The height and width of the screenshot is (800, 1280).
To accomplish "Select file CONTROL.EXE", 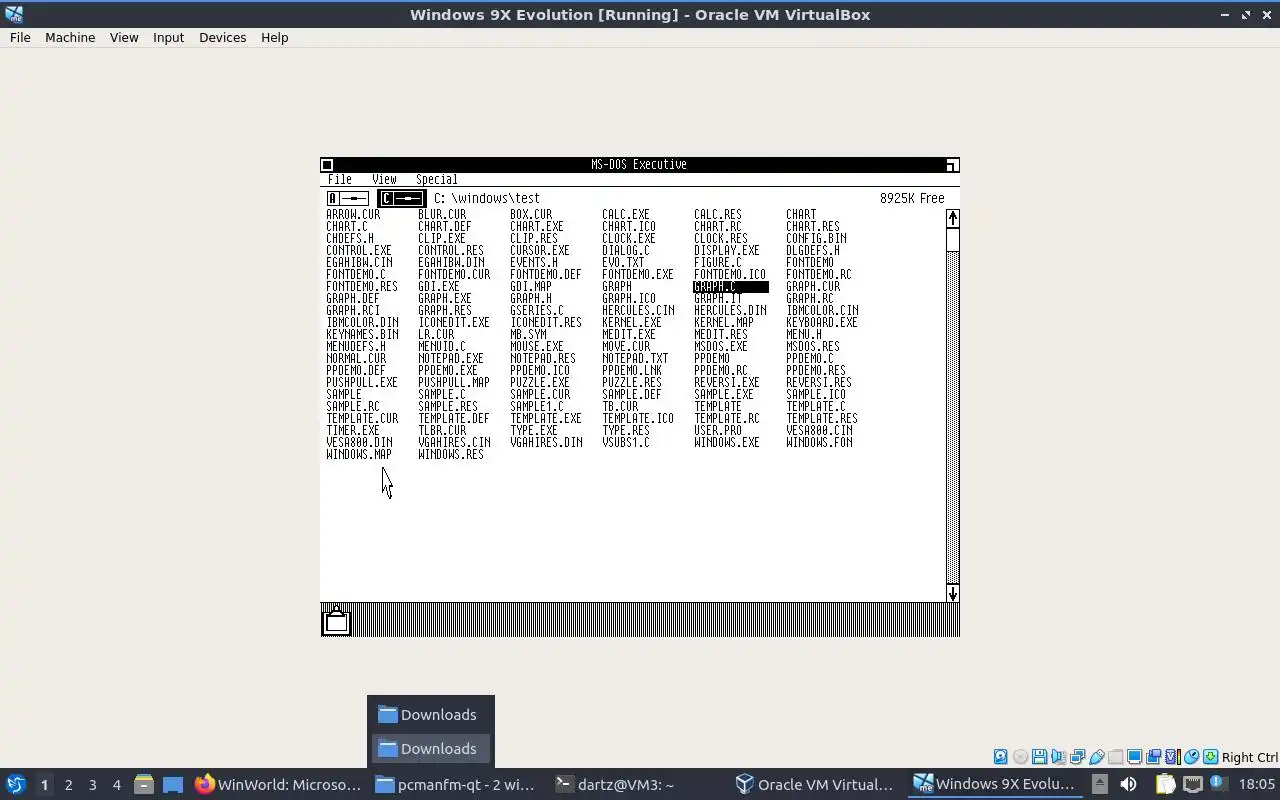I will [358, 250].
